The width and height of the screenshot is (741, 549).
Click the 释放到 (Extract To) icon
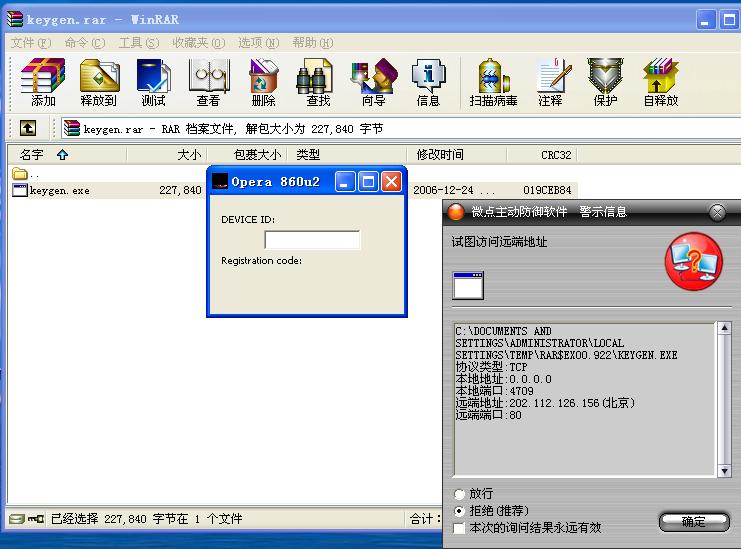tap(98, 82)
